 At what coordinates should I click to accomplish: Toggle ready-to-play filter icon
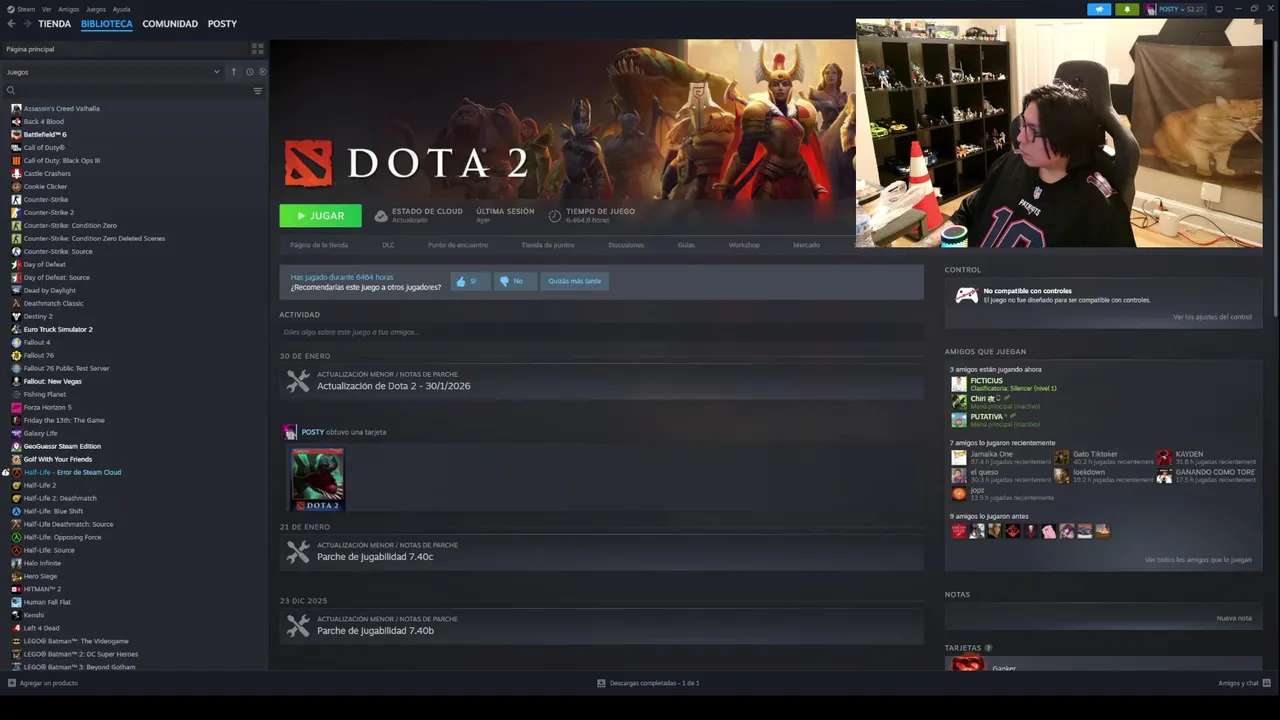coord(262,72)
